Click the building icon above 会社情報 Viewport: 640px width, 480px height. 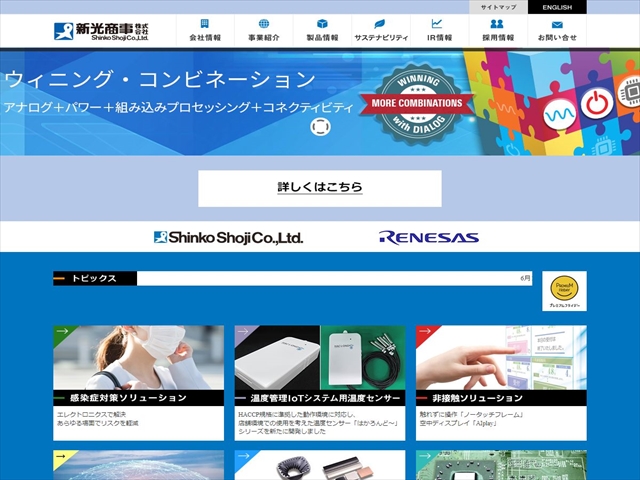205,23
